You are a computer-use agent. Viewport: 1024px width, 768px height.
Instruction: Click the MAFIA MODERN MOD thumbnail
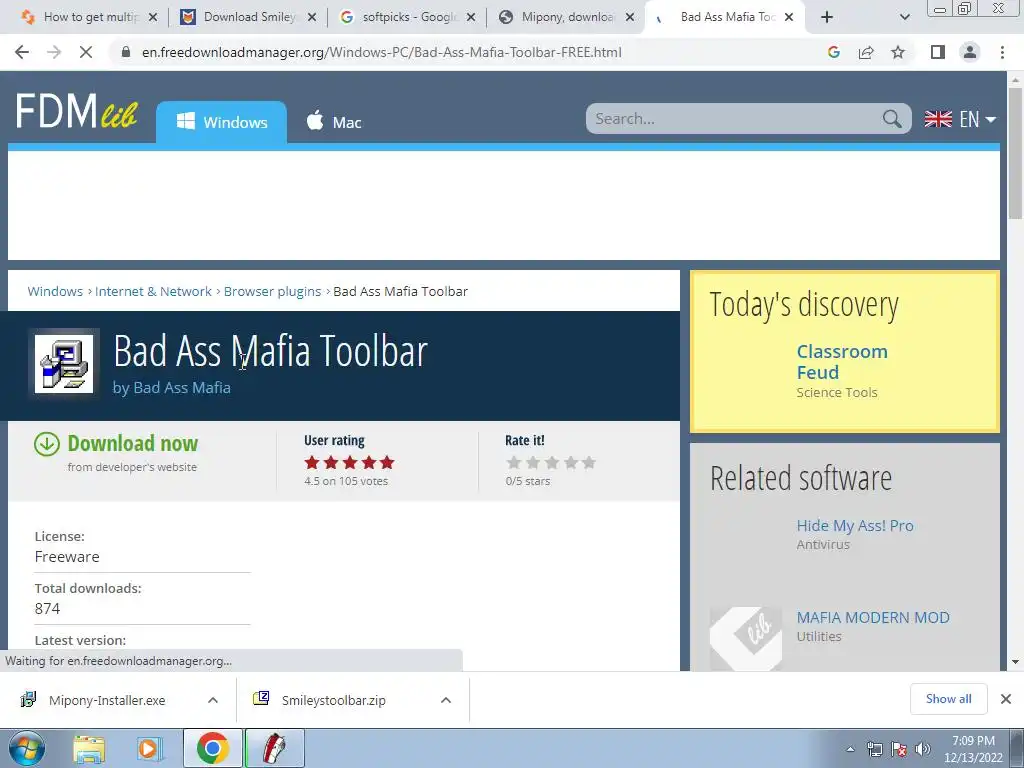[746, 637]
